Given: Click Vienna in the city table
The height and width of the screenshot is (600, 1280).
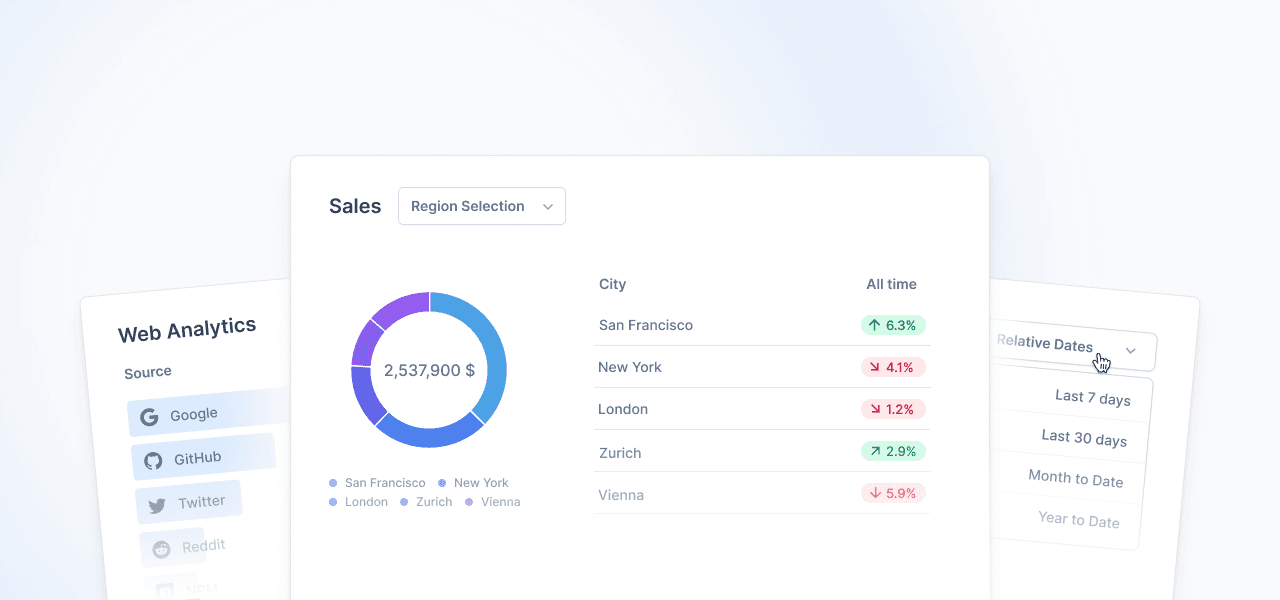Looking at the screenshot, I should 621,495.
